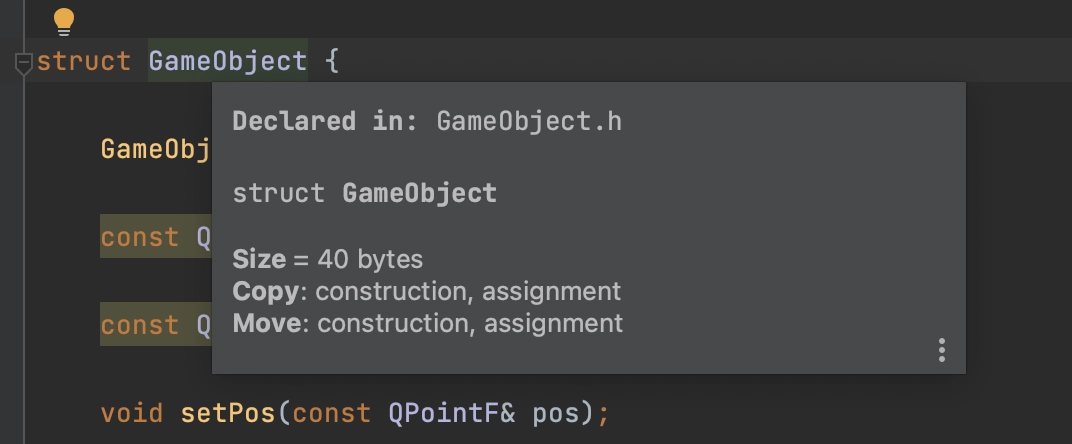Click the second highlighted const Q line
The image size is (1072, 444).
click(x=156, y=324)
